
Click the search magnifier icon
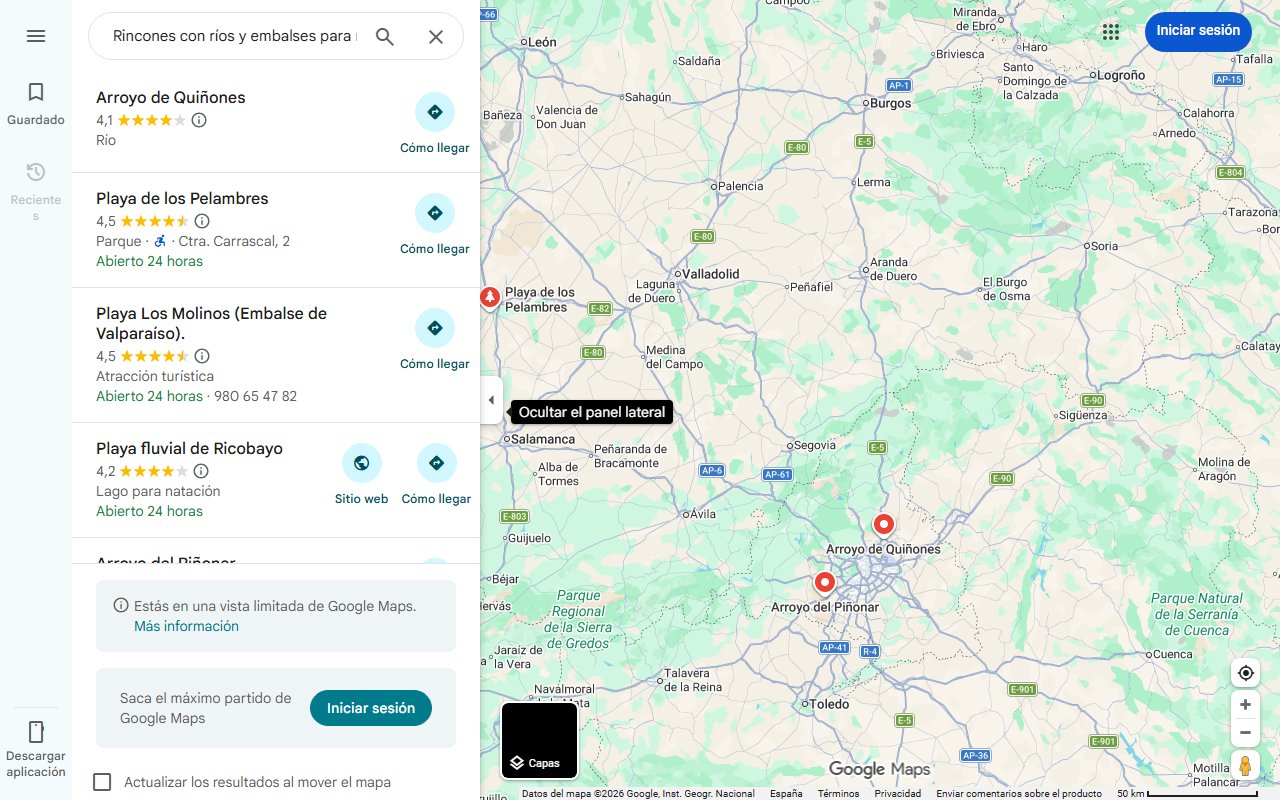click(385, 37)
